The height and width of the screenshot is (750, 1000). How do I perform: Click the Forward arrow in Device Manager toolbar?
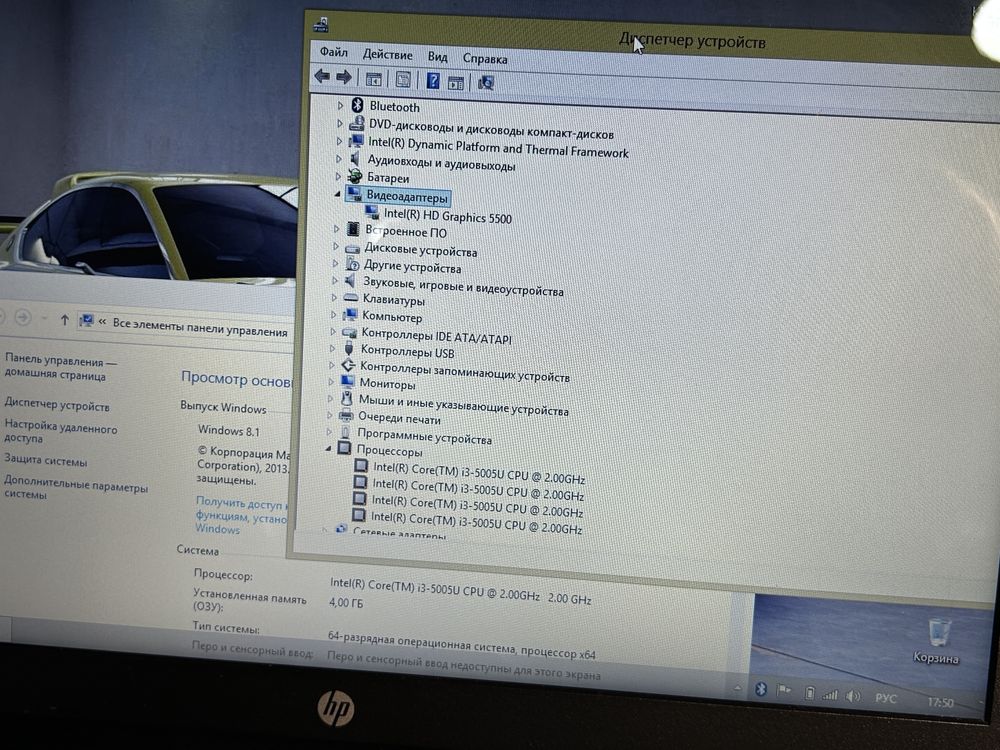(x=344, y=77)
